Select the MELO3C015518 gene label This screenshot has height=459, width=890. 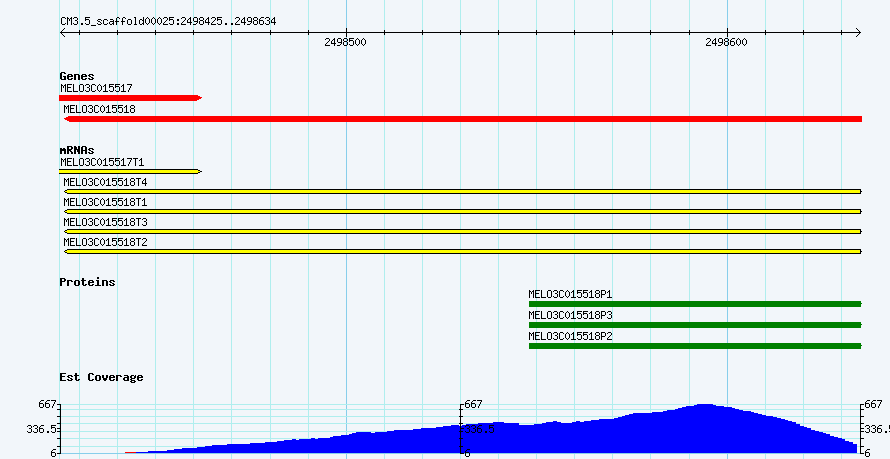point(99,109)
